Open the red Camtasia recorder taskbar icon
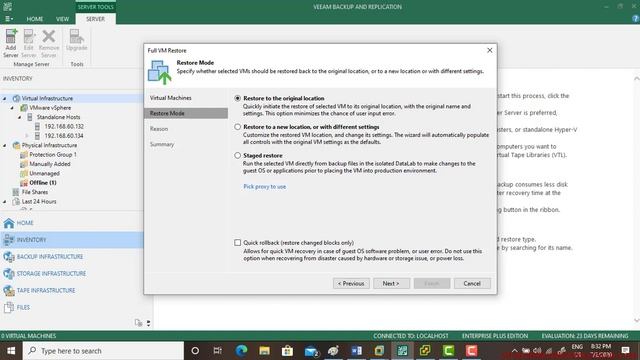The image size is (640, 360). point(471,351)
